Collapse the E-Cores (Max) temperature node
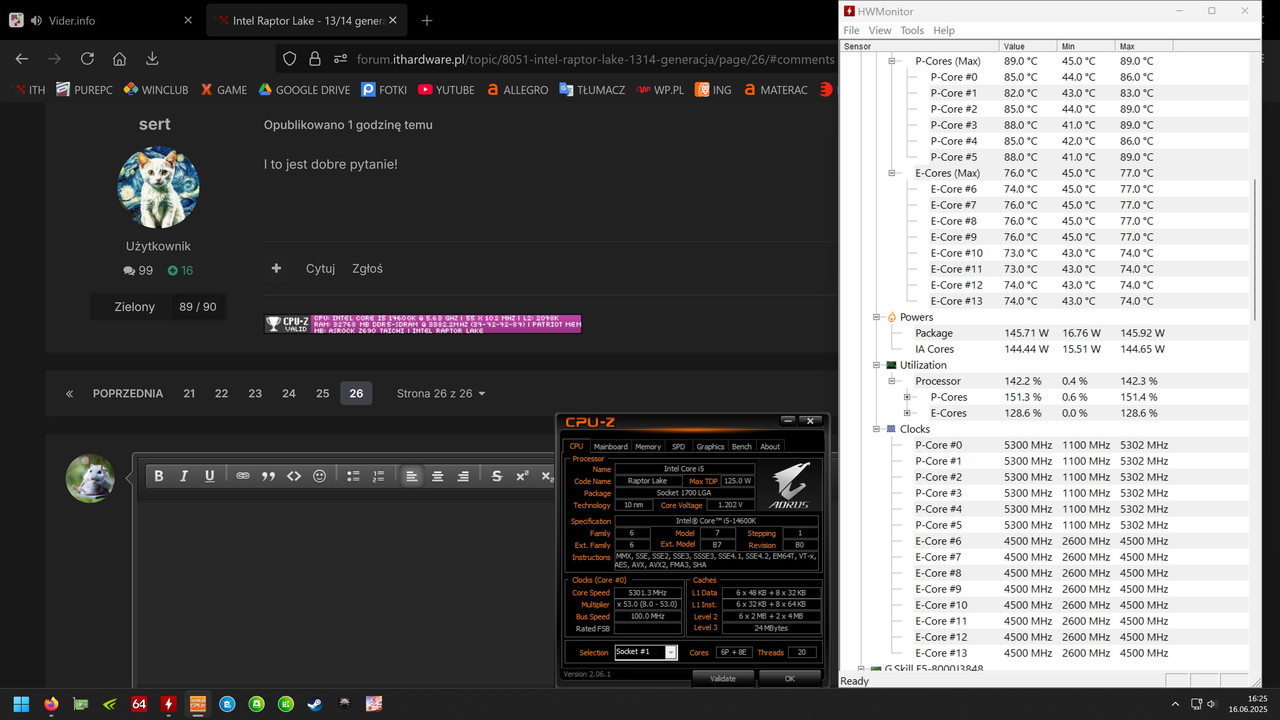 pos(892,173)
